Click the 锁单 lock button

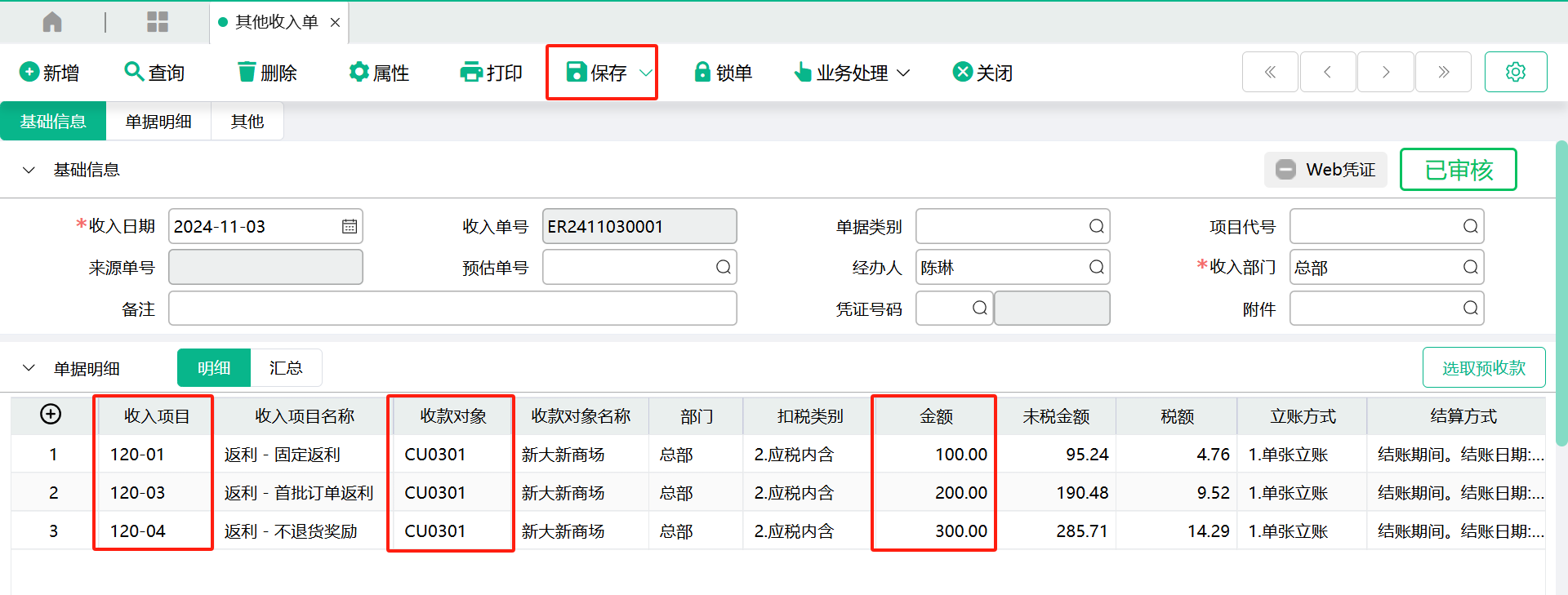[723, 73]
